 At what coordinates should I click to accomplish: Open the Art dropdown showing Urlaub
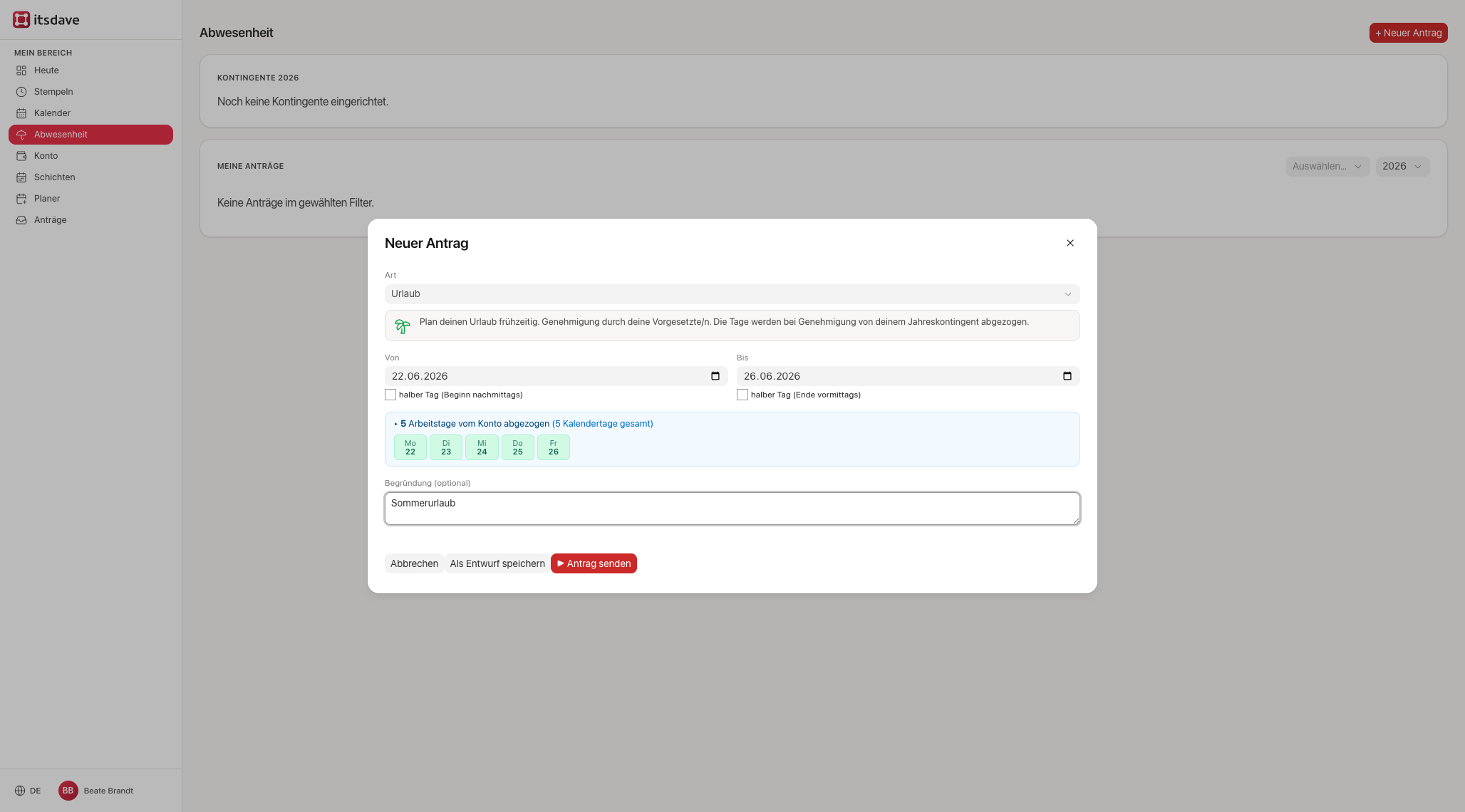[732, 294]
